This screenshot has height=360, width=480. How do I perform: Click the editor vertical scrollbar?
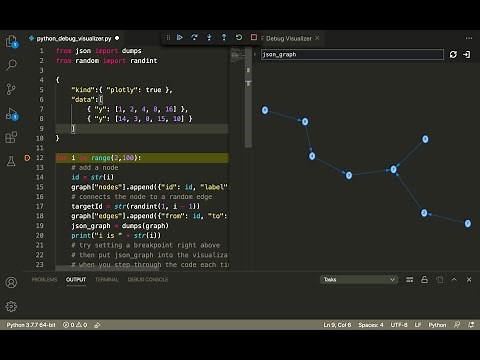click(x=248, y=97)
